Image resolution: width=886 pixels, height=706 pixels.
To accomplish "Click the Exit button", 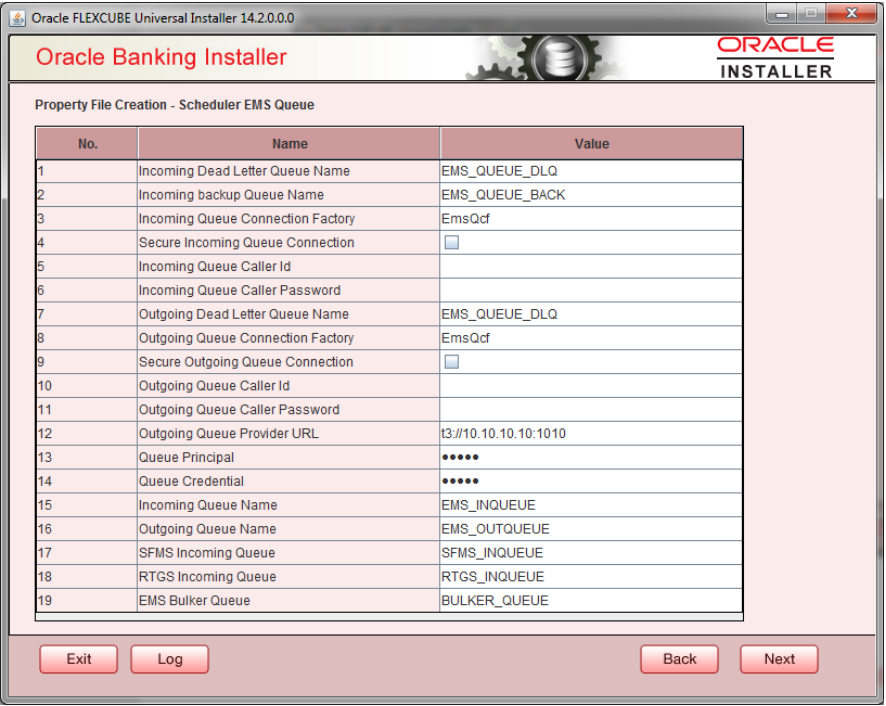I will point(79,659).
